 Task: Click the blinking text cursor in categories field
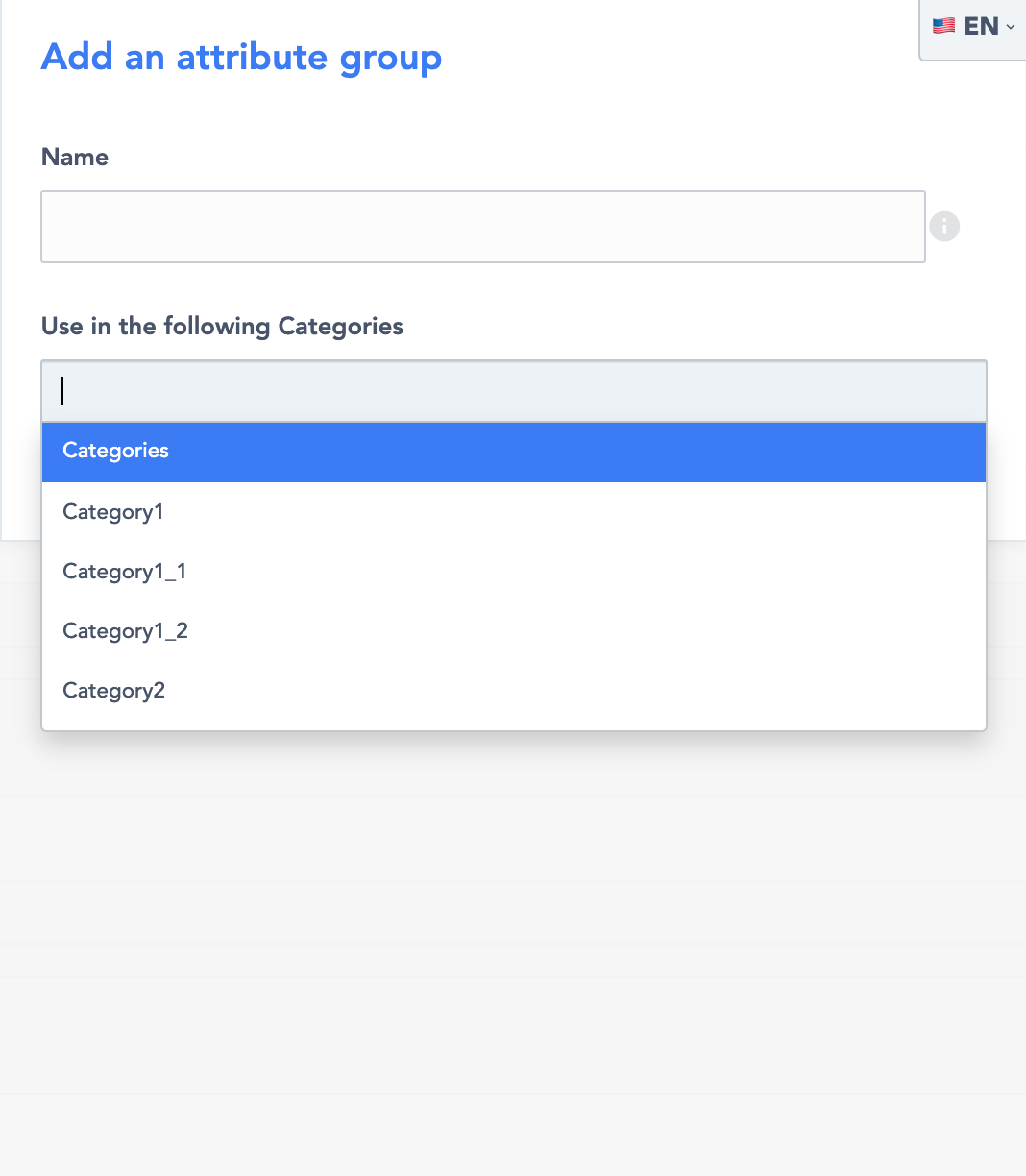pos(63,391)
